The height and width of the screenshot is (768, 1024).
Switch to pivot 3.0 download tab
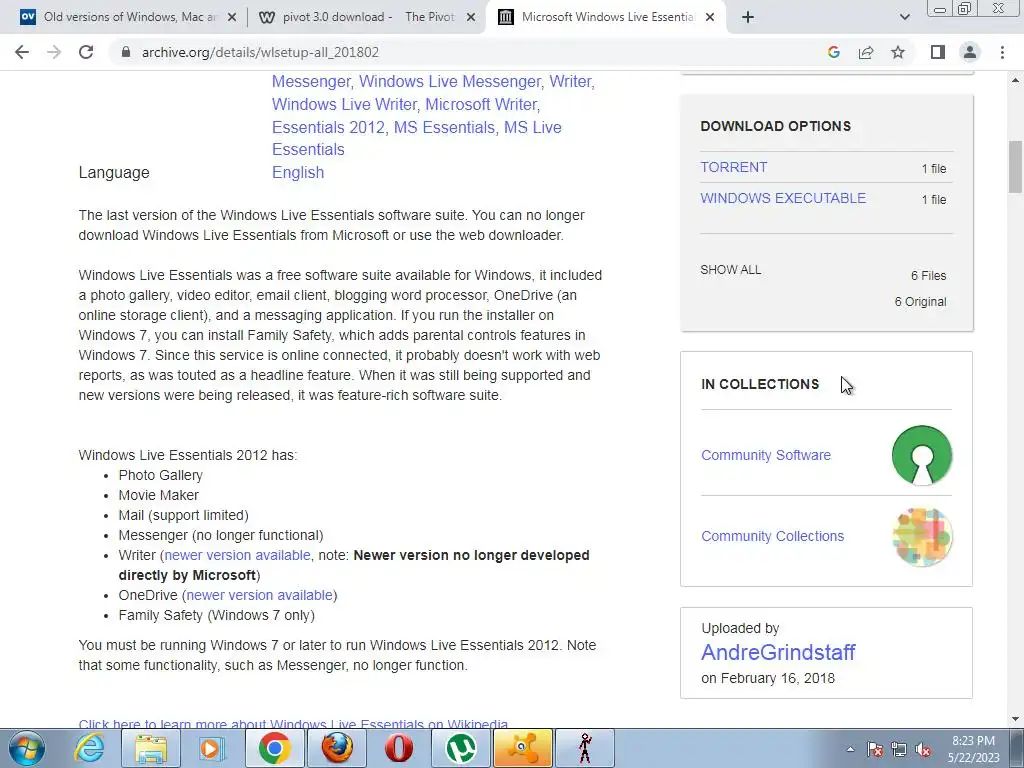(366, 18)
